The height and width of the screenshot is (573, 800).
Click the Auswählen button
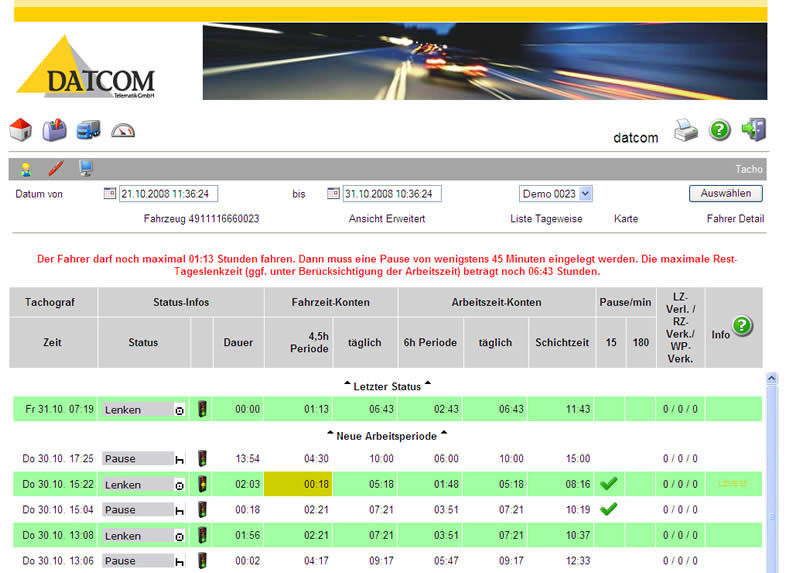click(x=725, y=194)
